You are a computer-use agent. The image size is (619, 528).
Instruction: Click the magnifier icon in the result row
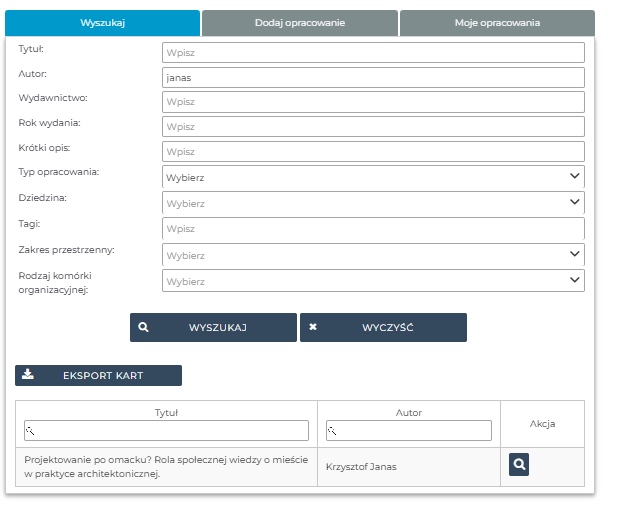pos(518,465)
